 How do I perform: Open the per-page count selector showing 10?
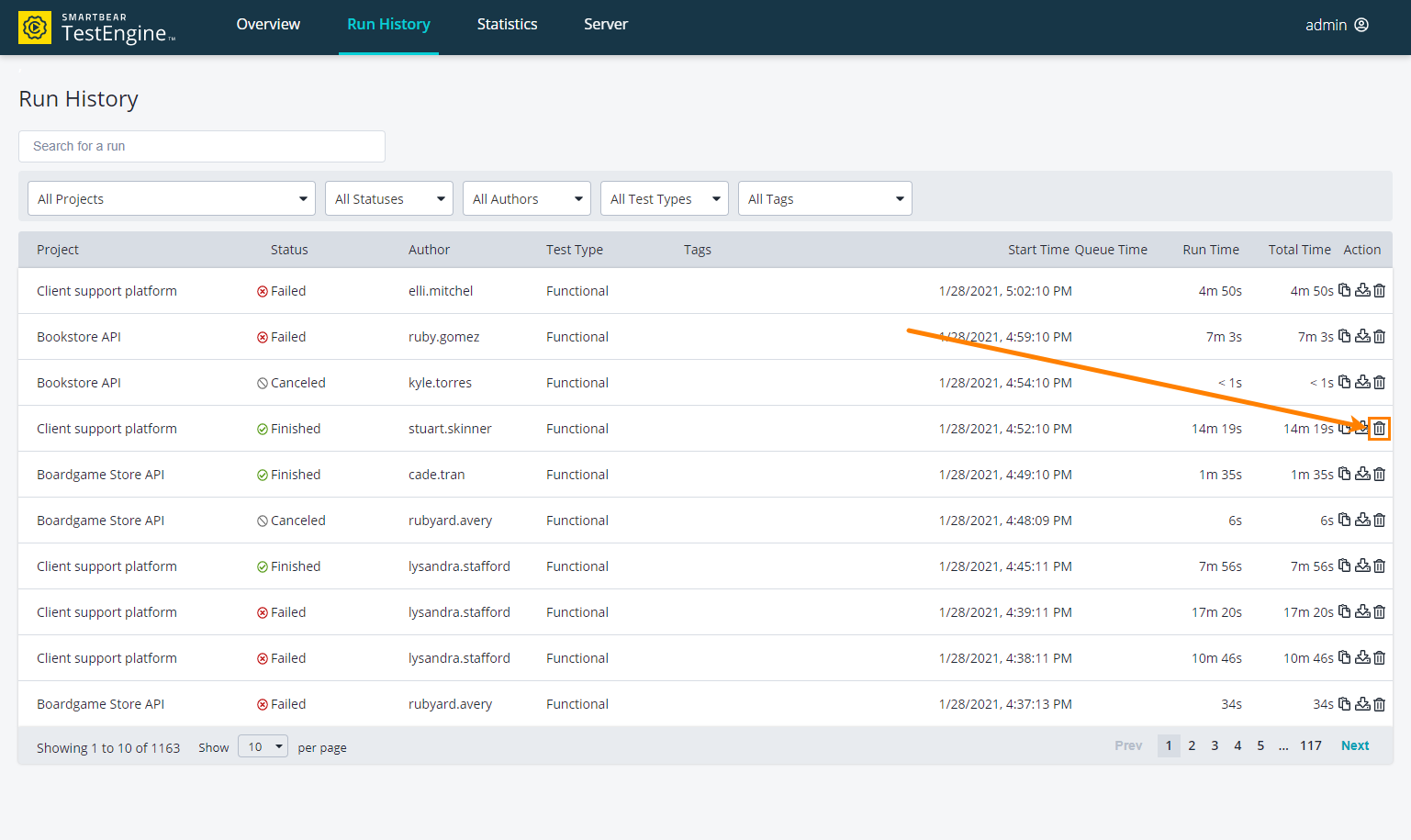[x=263, y=746]
